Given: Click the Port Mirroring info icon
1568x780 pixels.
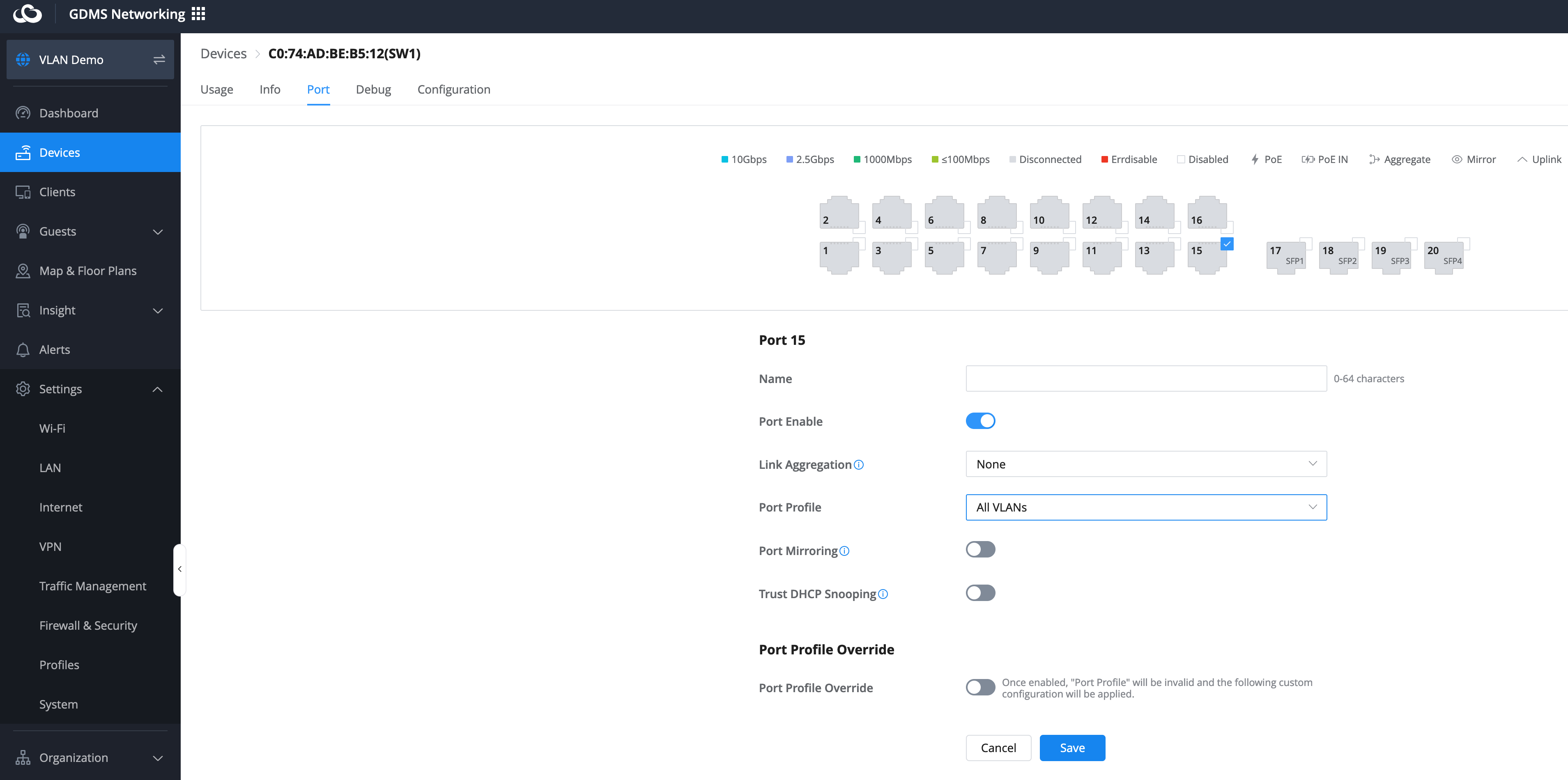Looking at the screenshot, I should click(844, 551).
